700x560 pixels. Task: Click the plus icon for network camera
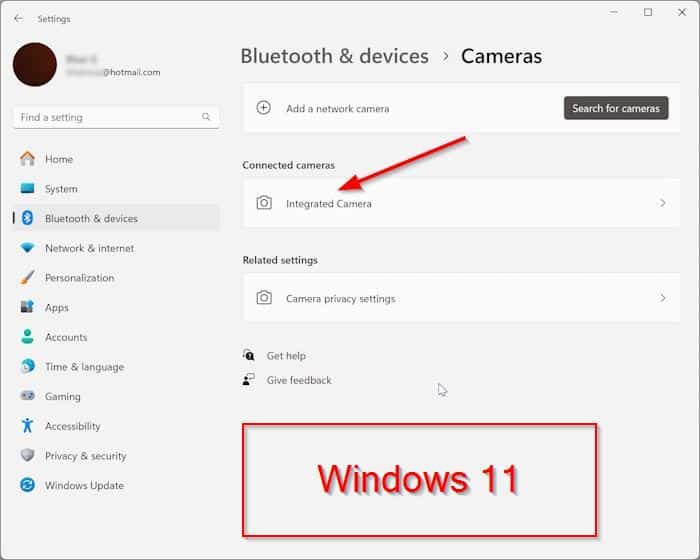[264, 108]
